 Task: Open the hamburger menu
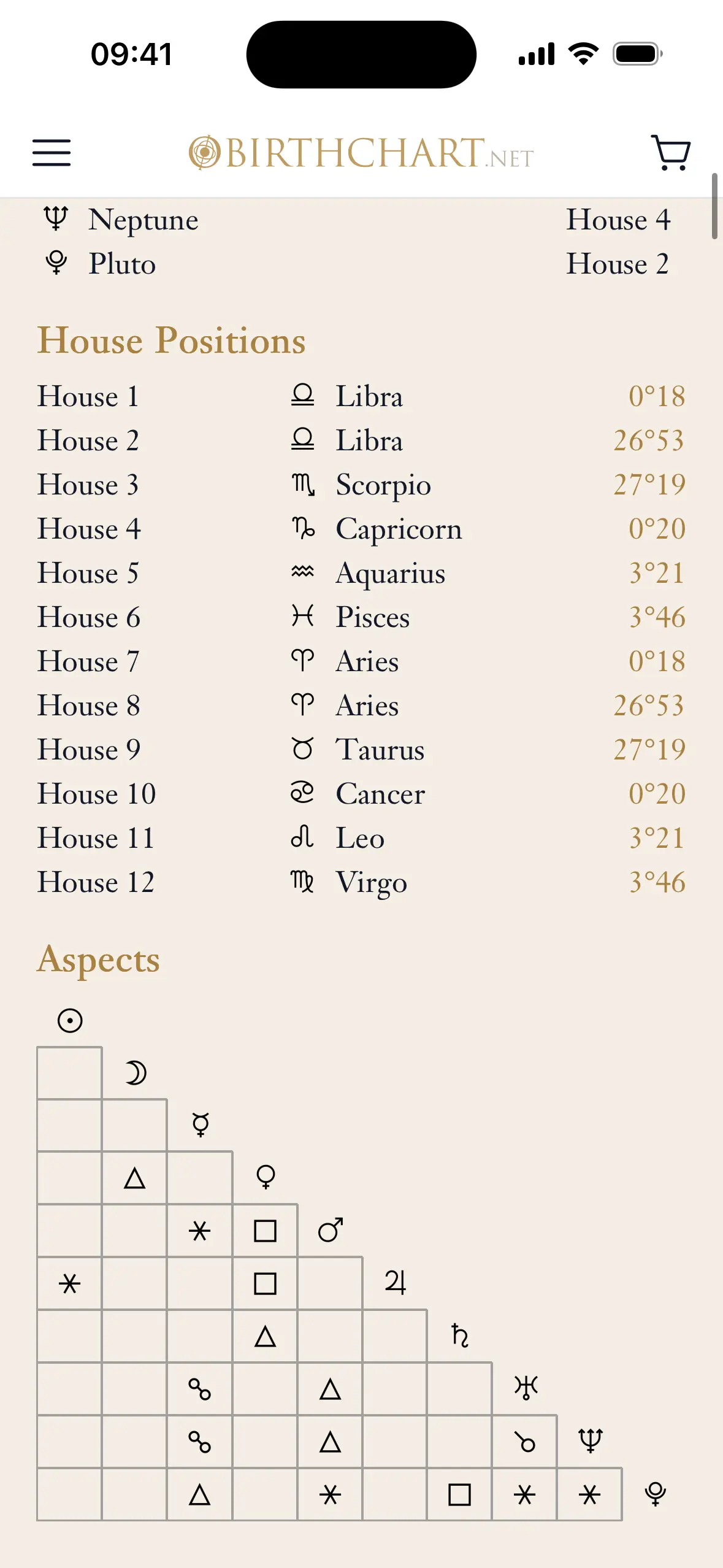pyautogui.click(x=52, y=153)
